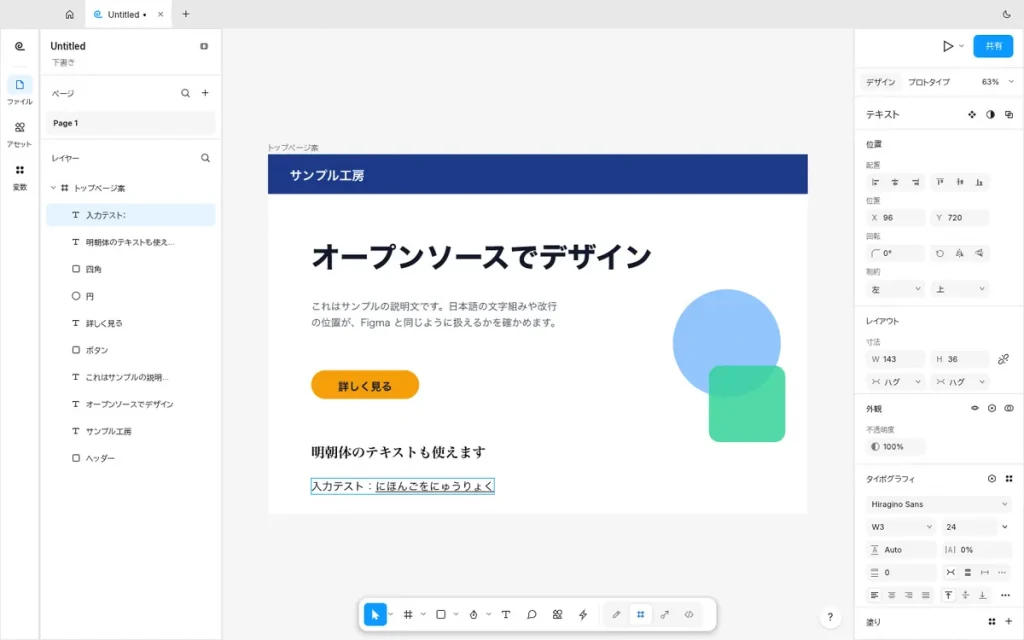
Task: Search layers with magnifier icon
Action: point(205,158)
